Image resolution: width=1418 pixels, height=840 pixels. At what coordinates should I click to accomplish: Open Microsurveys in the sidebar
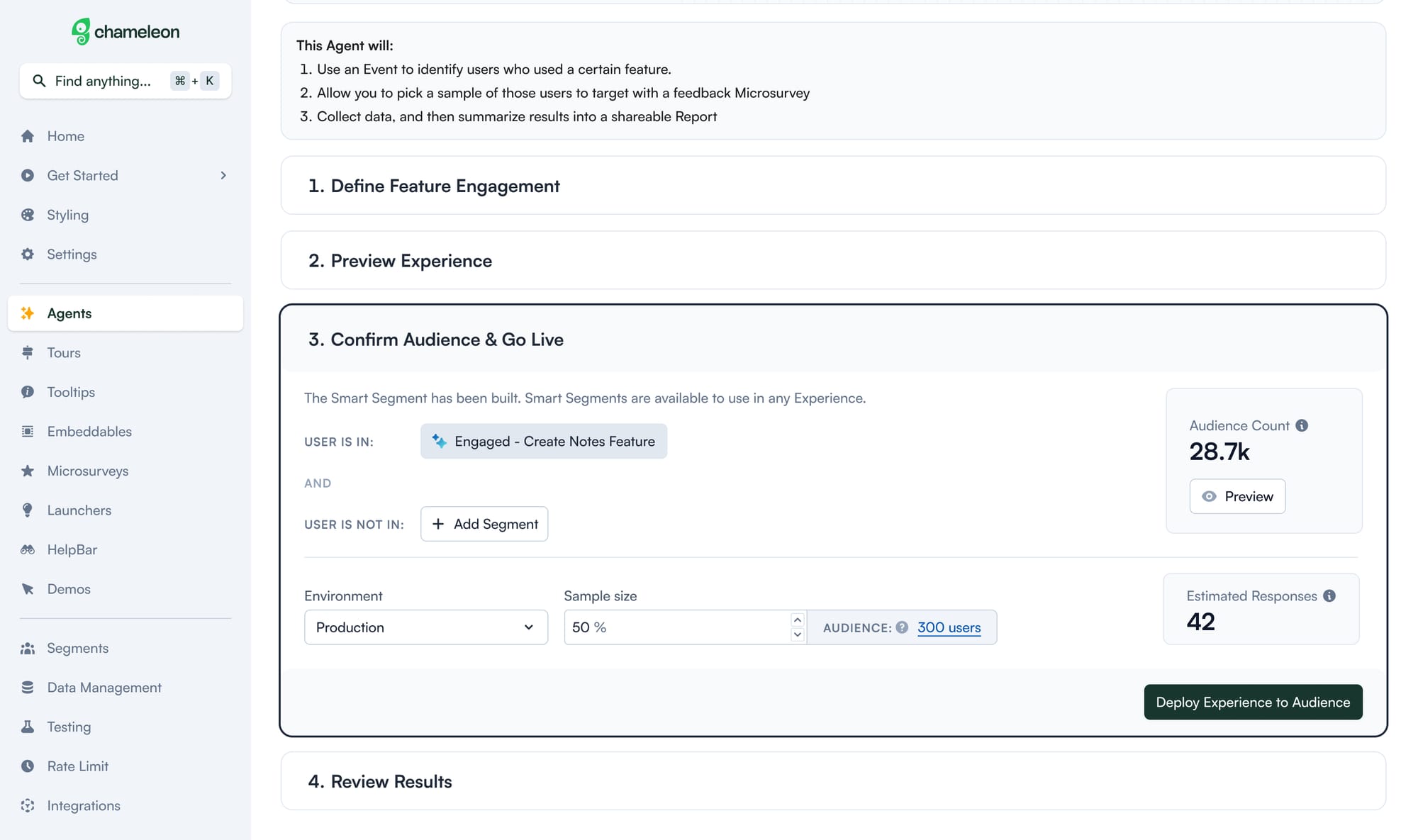pyautogui.click(x=87, y=471)
